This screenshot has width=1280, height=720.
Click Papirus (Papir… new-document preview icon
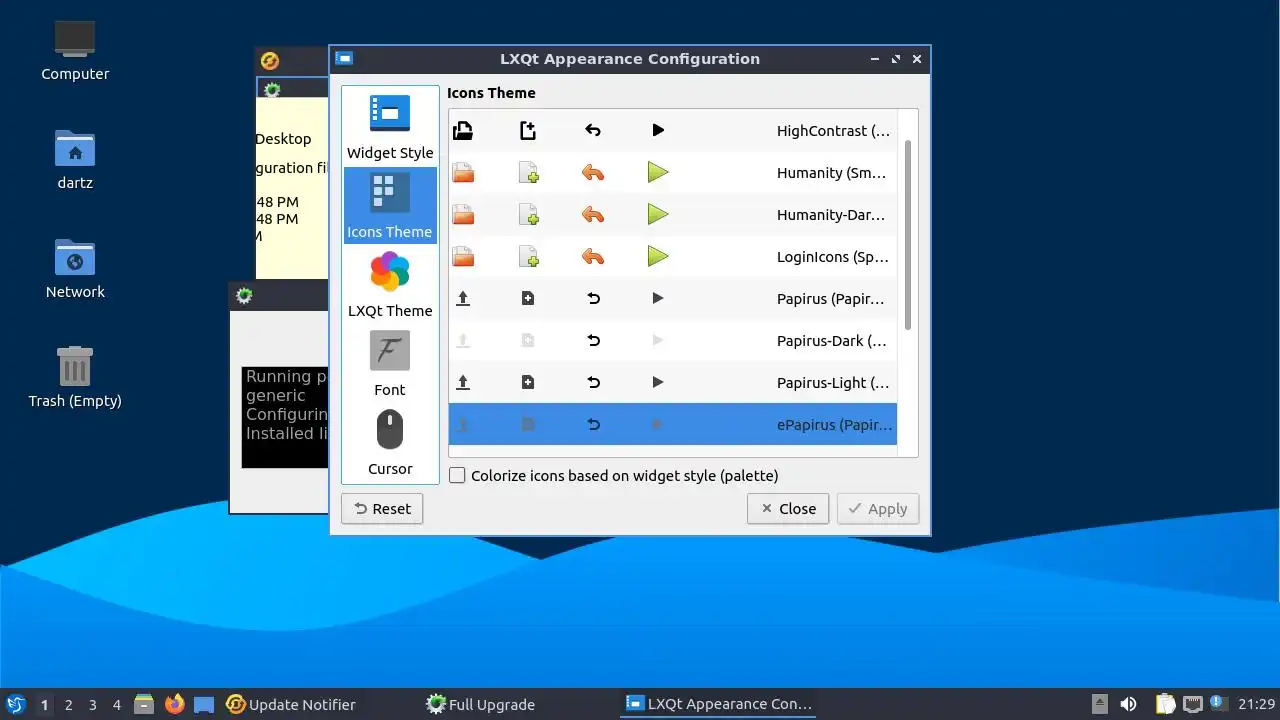pyautogui.click(x=528, y=299)
